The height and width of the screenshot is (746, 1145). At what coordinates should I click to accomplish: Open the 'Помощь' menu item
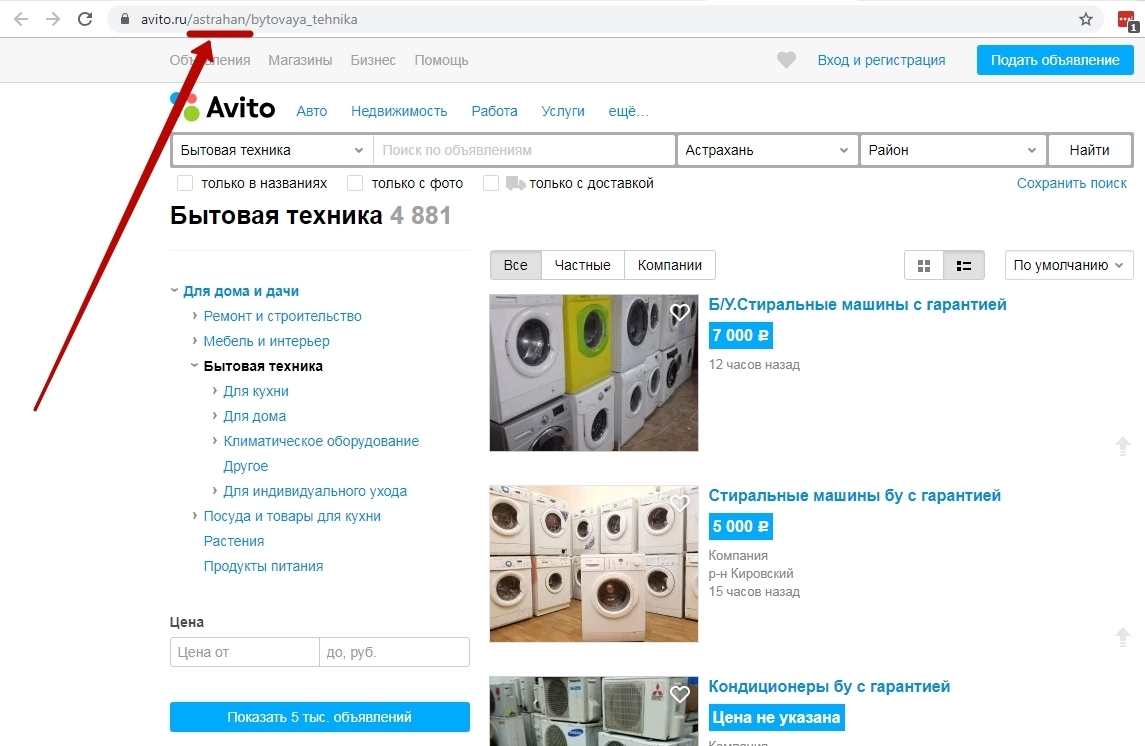441,60
